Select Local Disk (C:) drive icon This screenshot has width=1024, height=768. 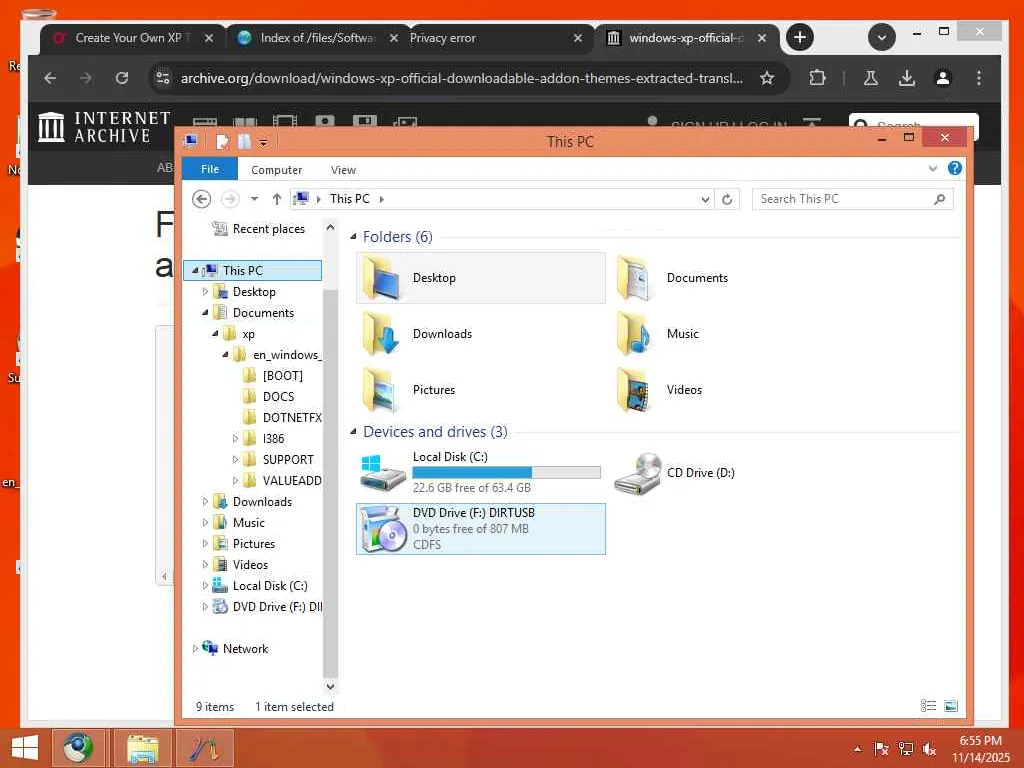coord(383,472)
